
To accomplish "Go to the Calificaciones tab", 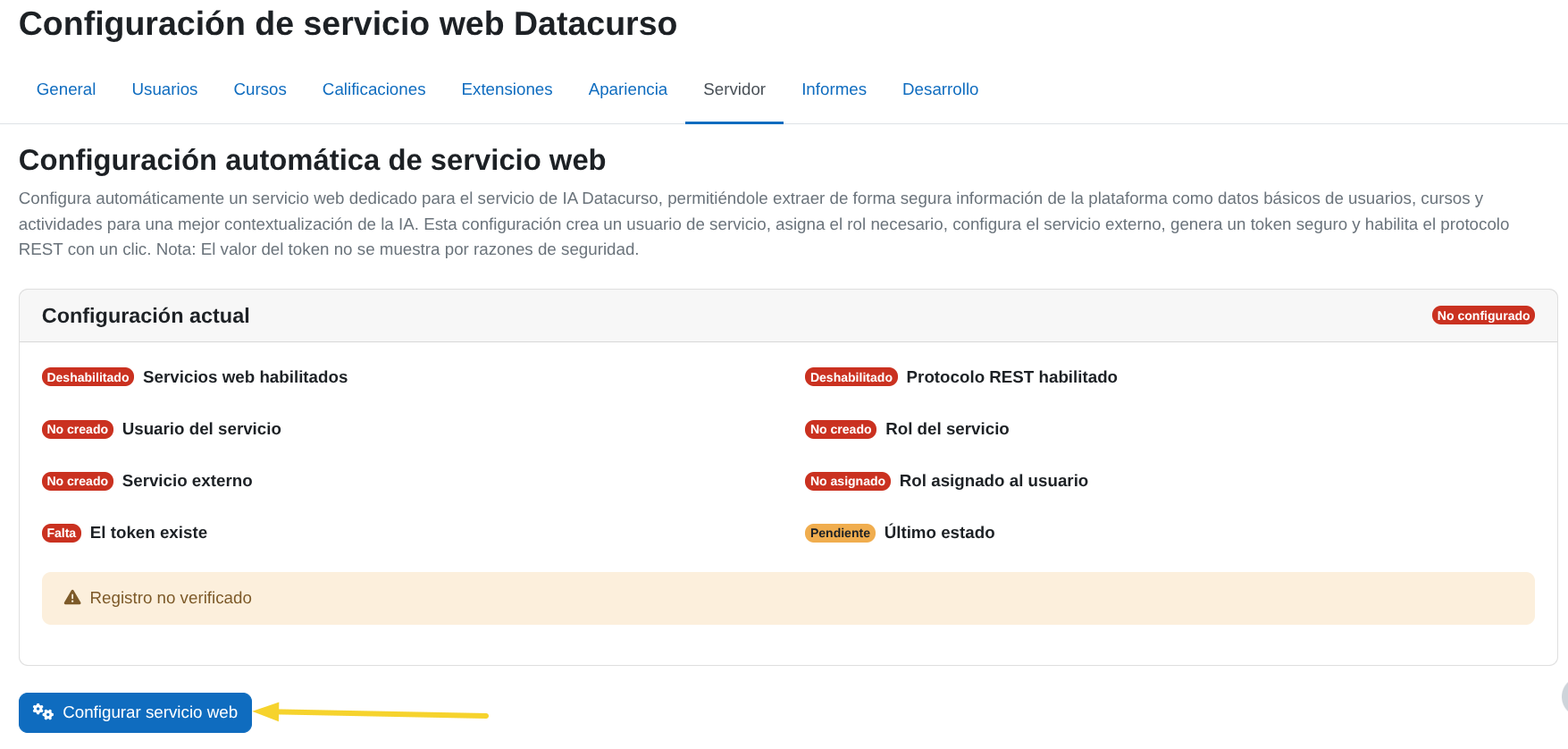I will coord(373,89).
